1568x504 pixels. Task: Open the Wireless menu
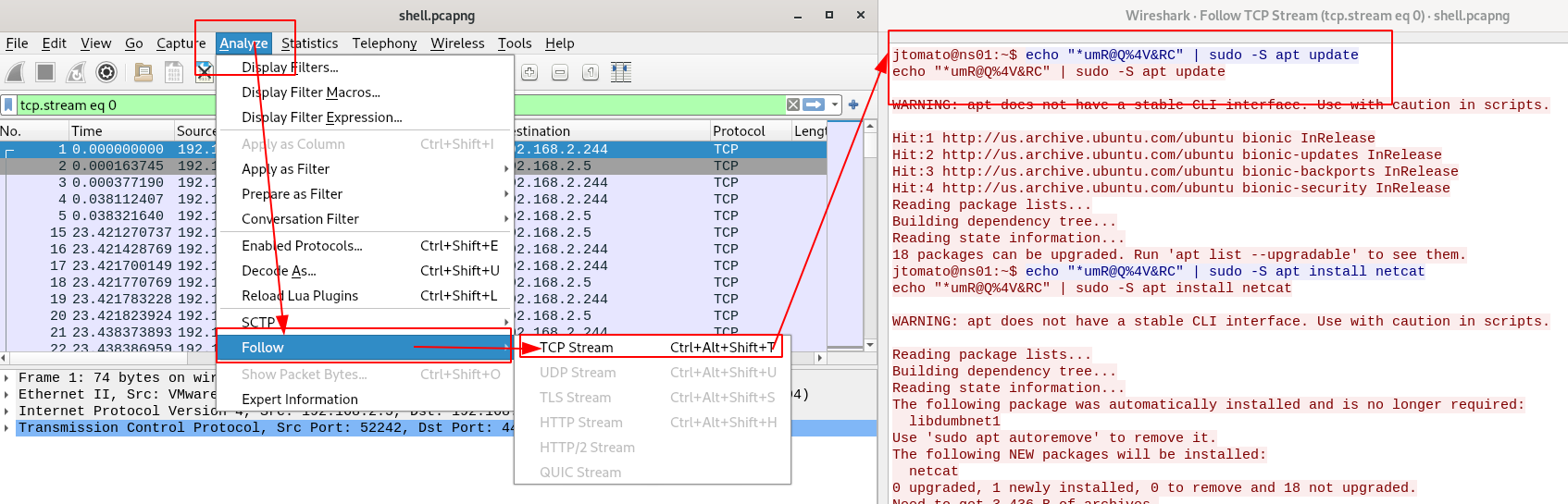tap(457, 43)
